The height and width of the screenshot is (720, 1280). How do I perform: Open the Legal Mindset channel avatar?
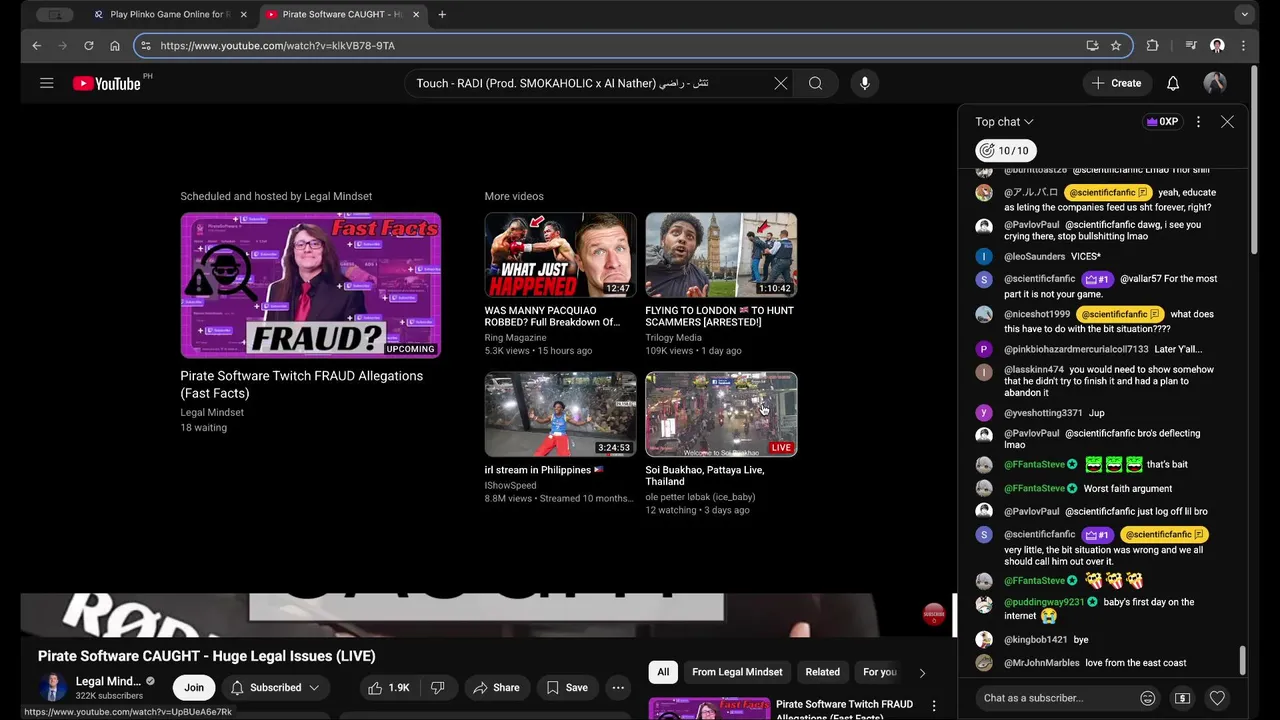[x=53, y=688]
